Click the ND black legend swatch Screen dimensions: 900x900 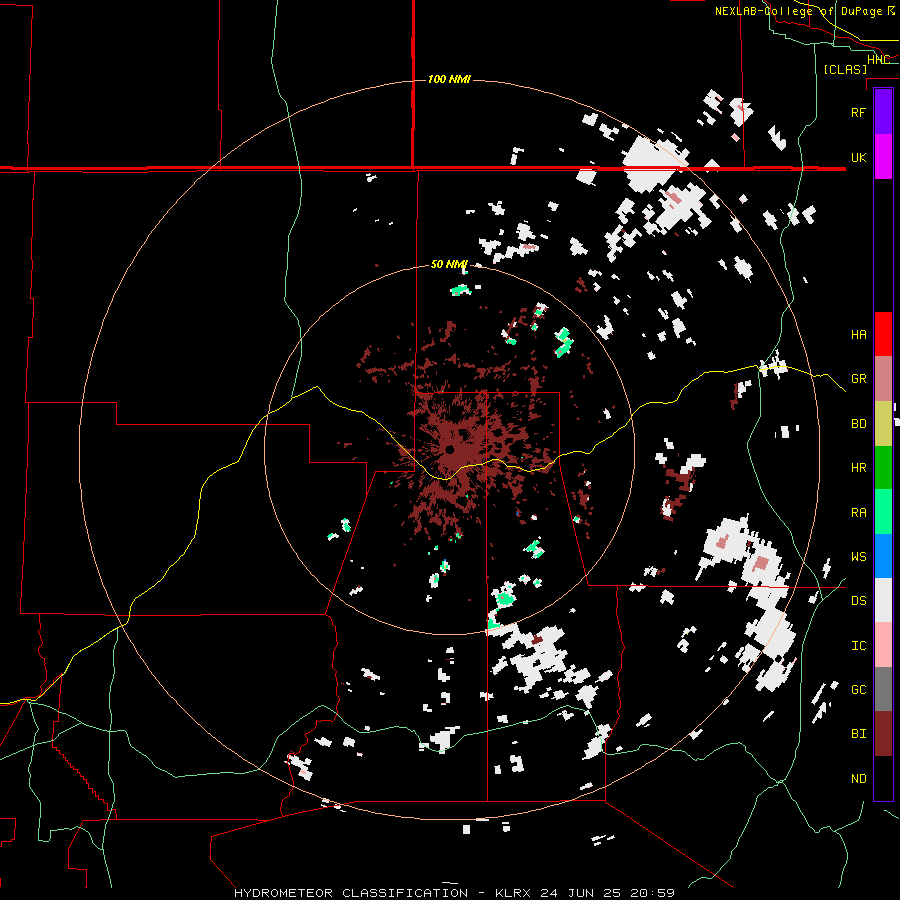click(883, 778)
